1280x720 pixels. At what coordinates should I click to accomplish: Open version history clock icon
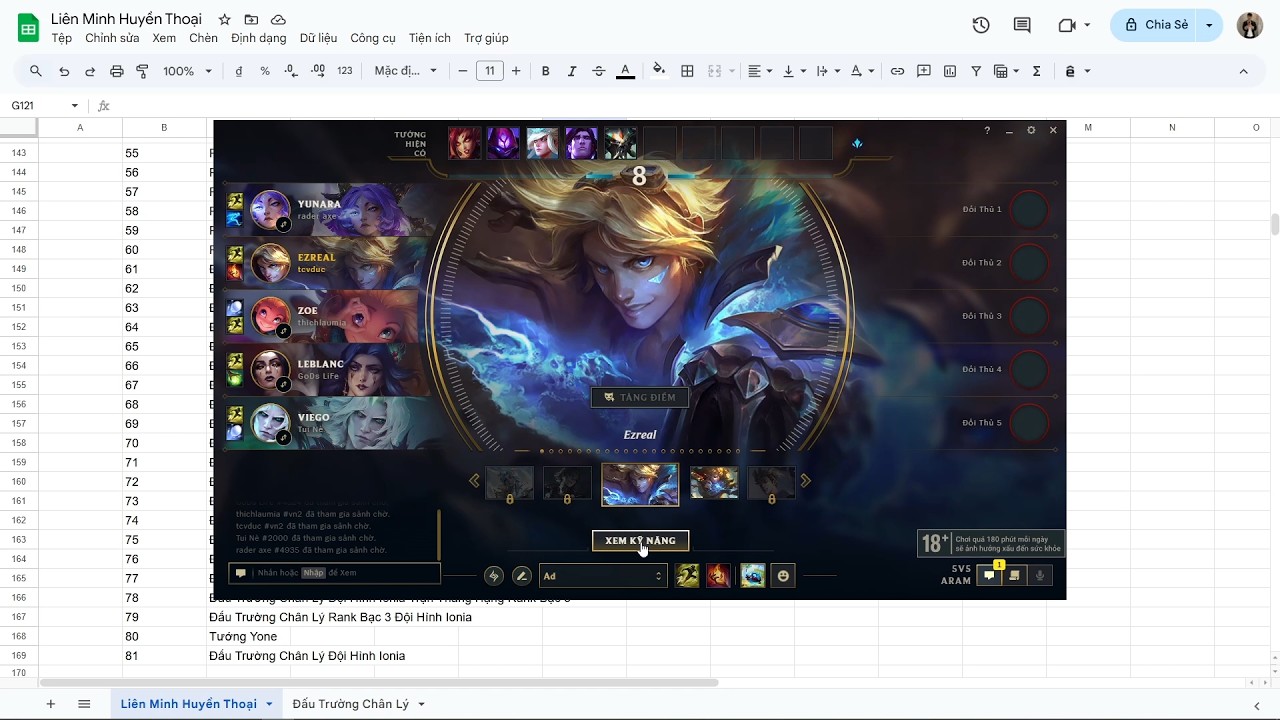click(x=981, y=25)
